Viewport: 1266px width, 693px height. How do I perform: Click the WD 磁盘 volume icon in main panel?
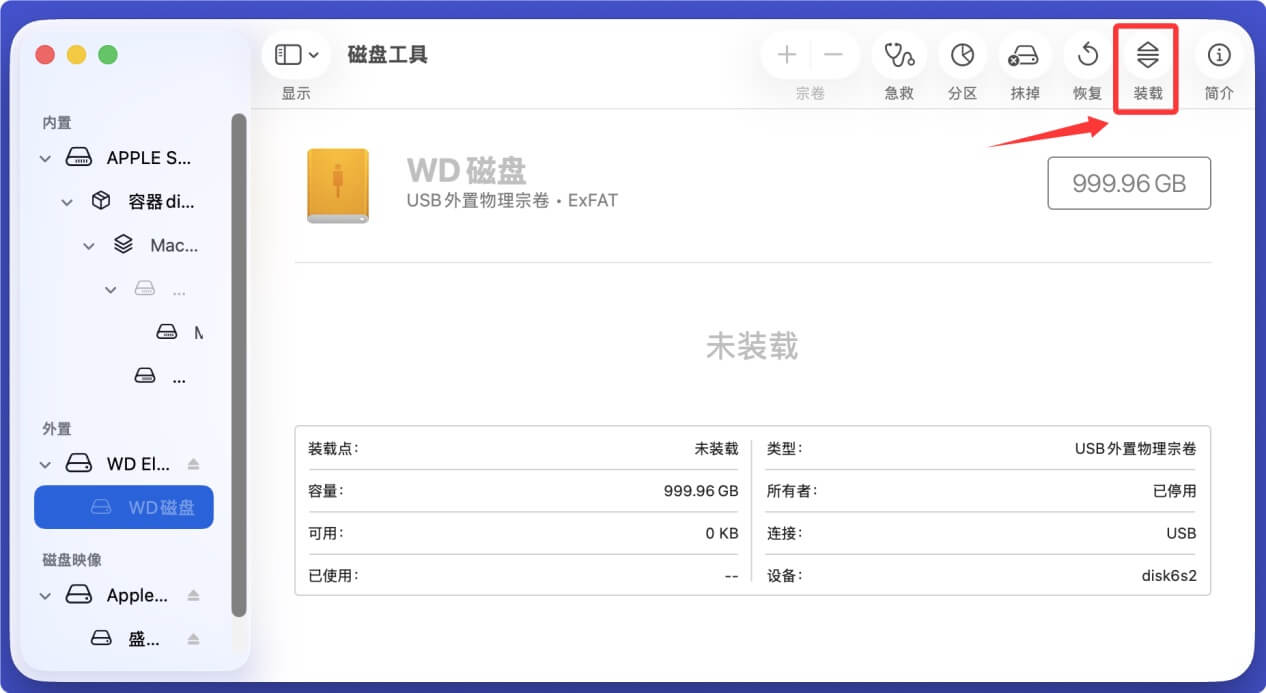tap(337, 184)
